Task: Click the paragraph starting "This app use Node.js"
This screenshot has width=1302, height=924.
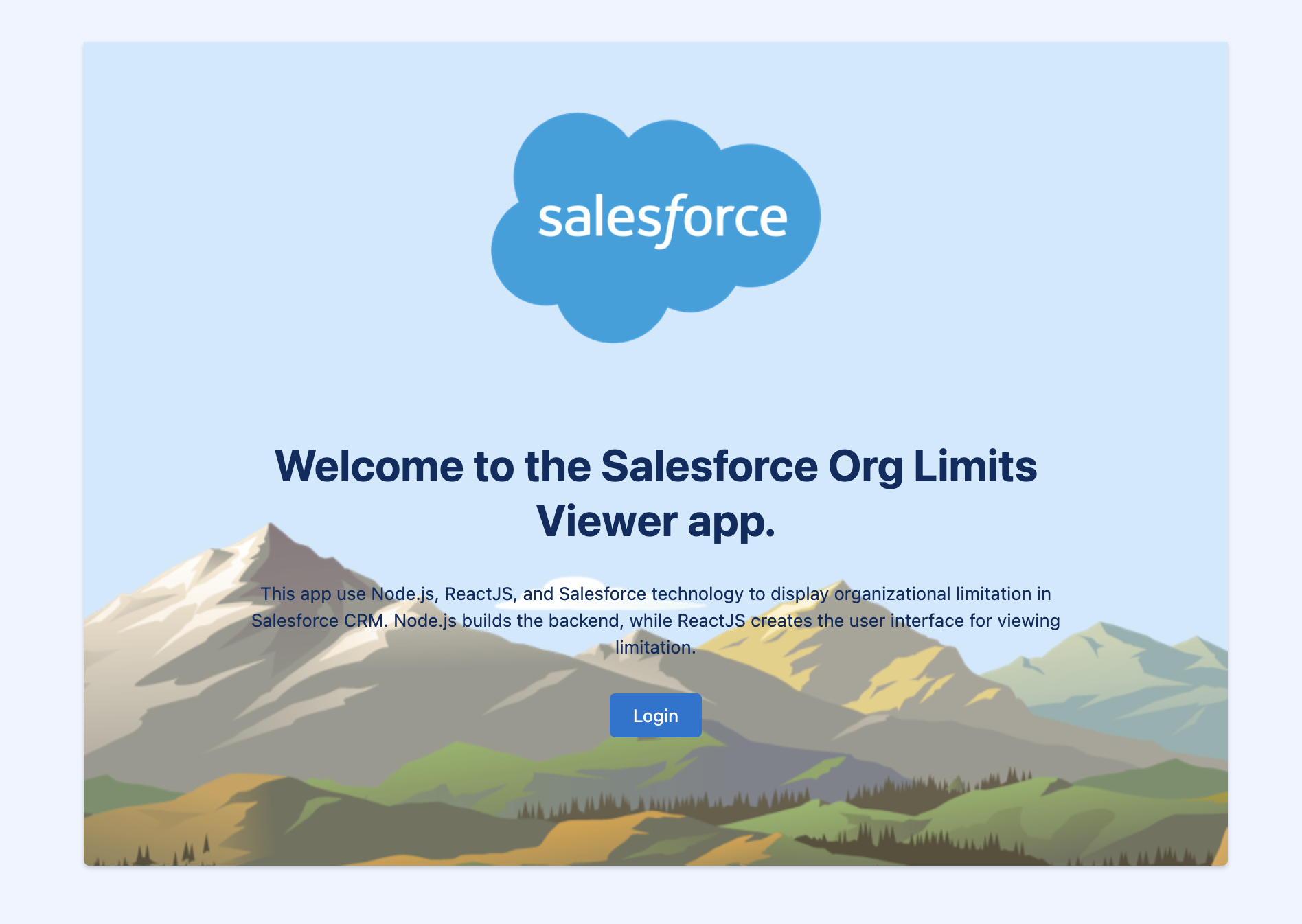Action: click(x=655, y=621)
